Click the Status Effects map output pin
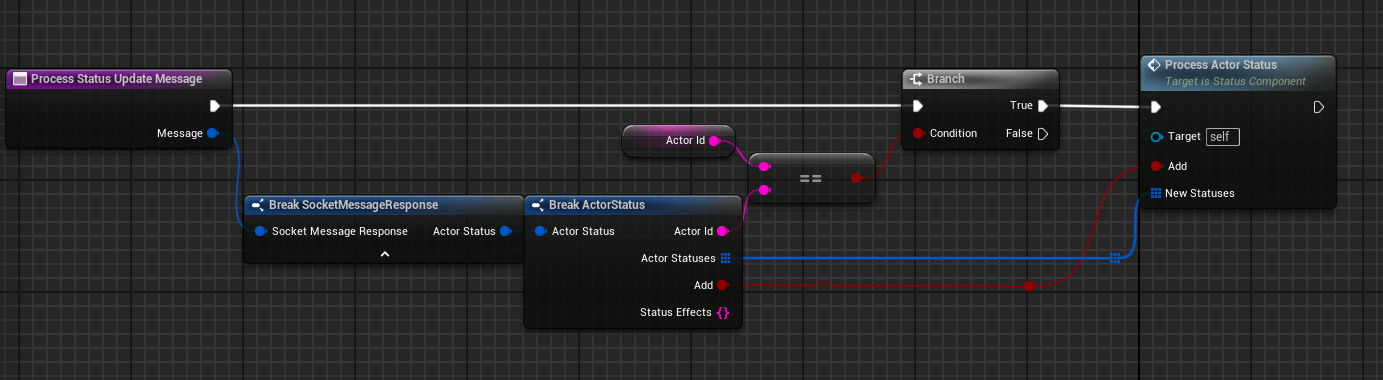1383x380 pixels. pyautogui.click(x=723, y=313)
